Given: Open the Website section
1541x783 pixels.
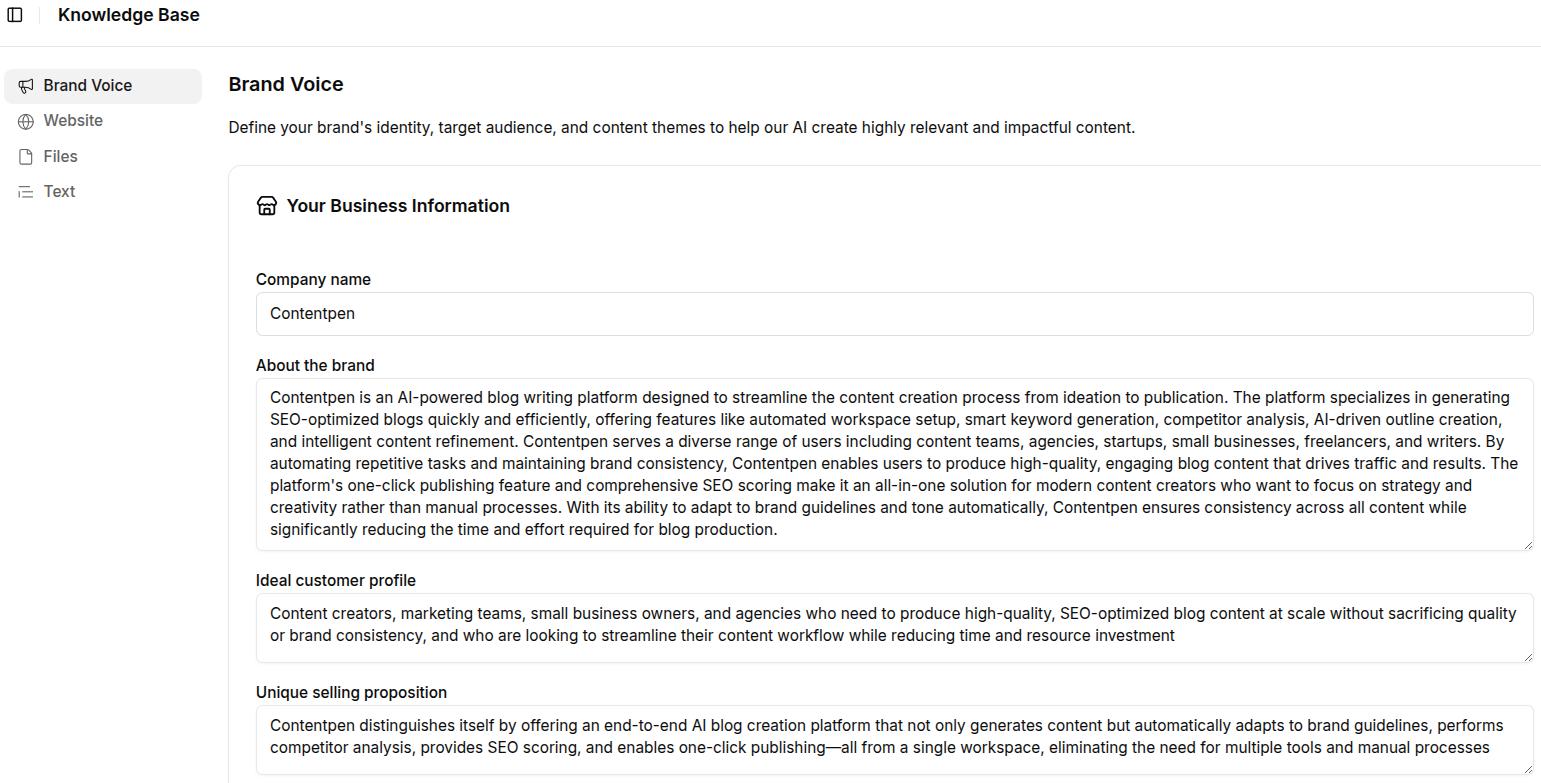Looking at the screenshot, I should pos(73,120).
